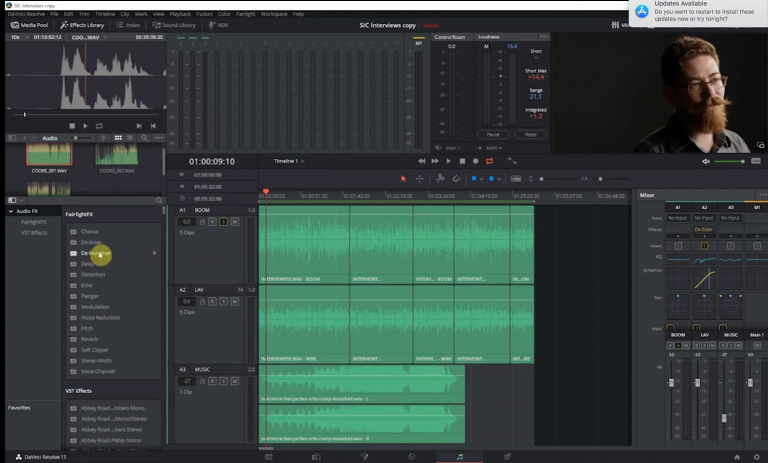Open the 10x zoom dropdown
Image resolution: width=768 pixels, height=463 pixels.
click(20, 37)
